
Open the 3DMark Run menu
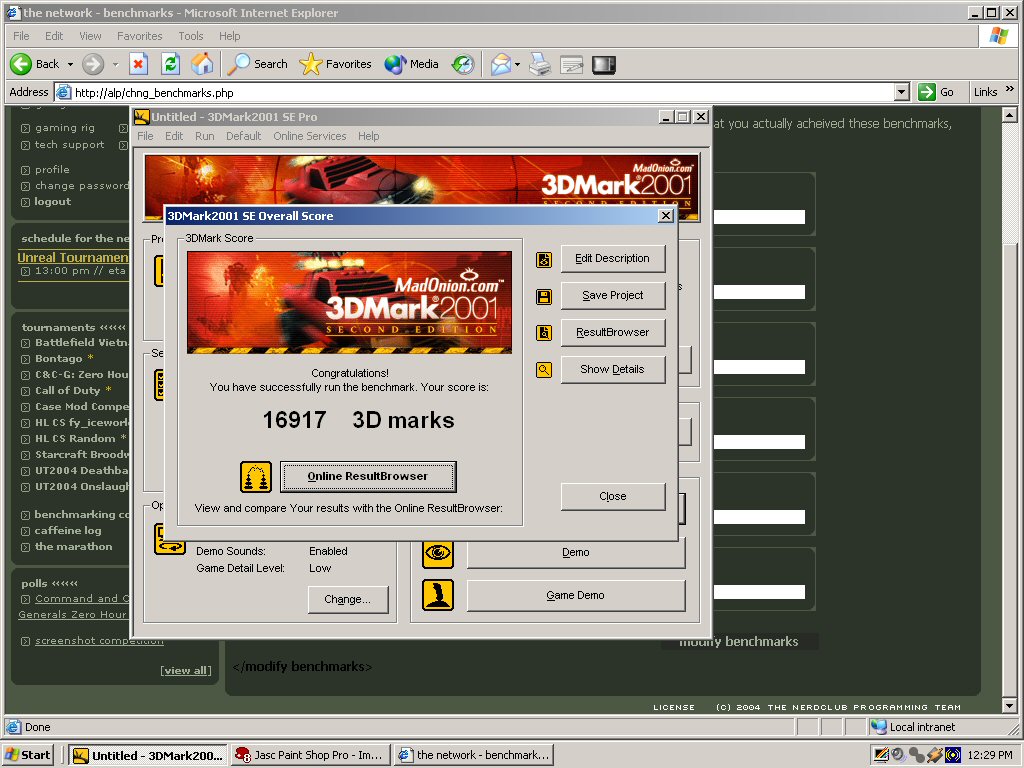coord(204,136)
